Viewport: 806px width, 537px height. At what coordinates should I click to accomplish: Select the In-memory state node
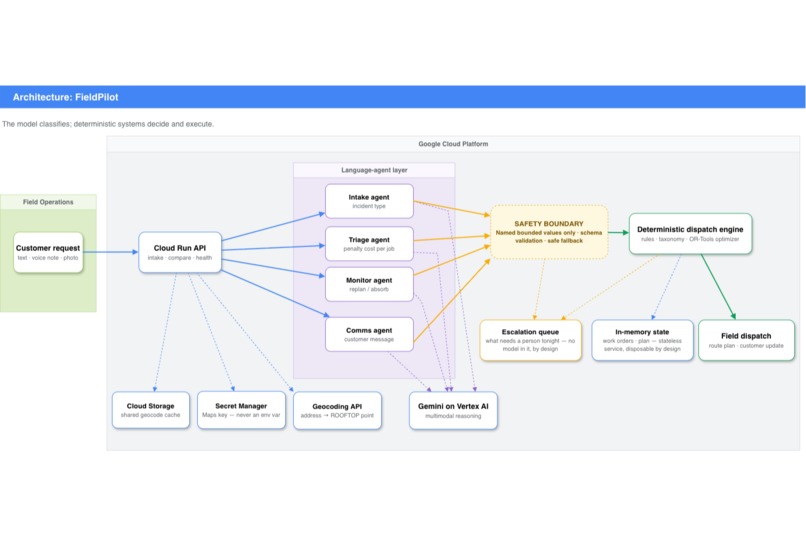[642, 340]
